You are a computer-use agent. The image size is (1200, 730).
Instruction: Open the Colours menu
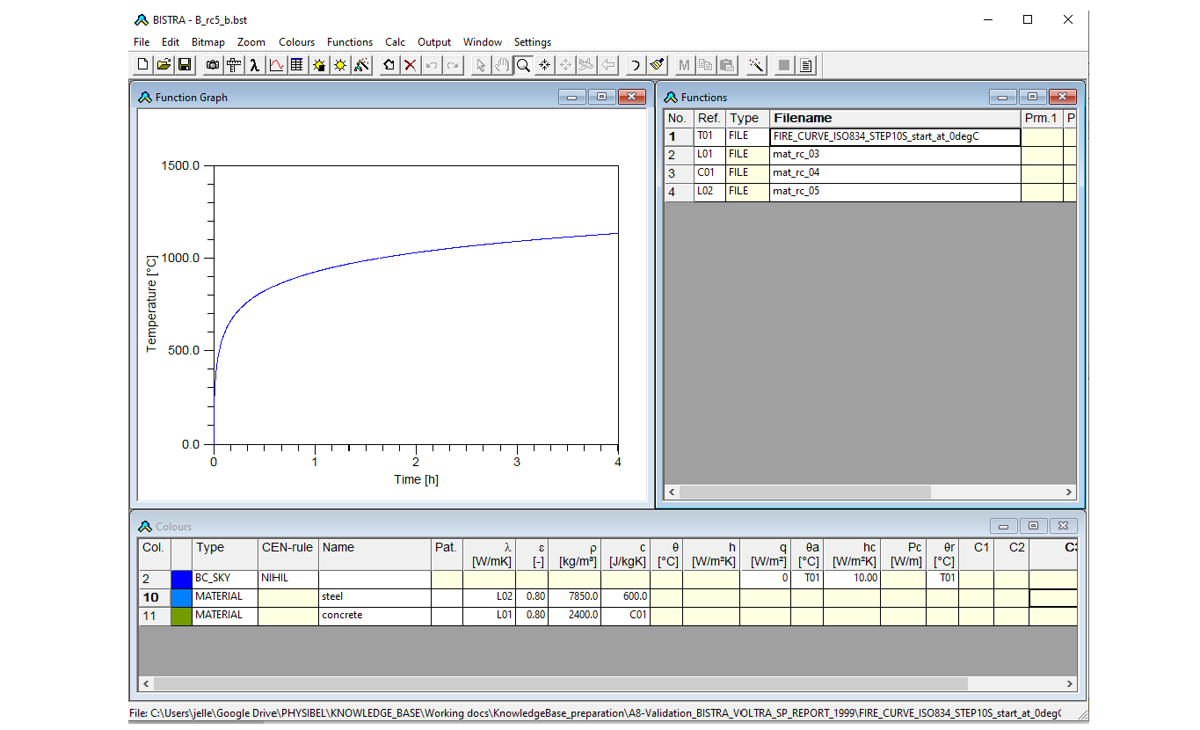click(x=296, y=42)
